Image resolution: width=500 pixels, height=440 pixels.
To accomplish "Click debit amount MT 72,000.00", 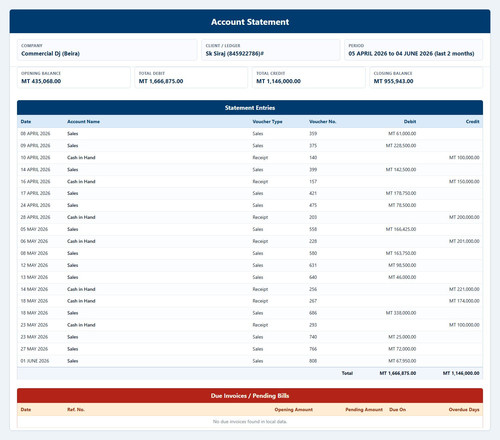I will coord(402,349).
